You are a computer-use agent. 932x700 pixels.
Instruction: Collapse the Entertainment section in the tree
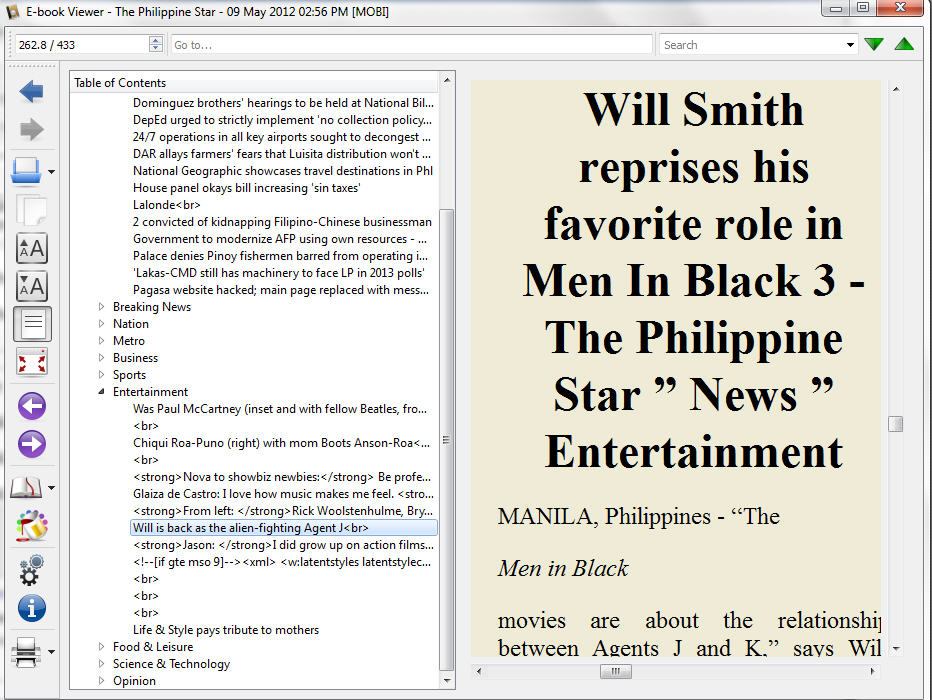[x=102, y=392]
